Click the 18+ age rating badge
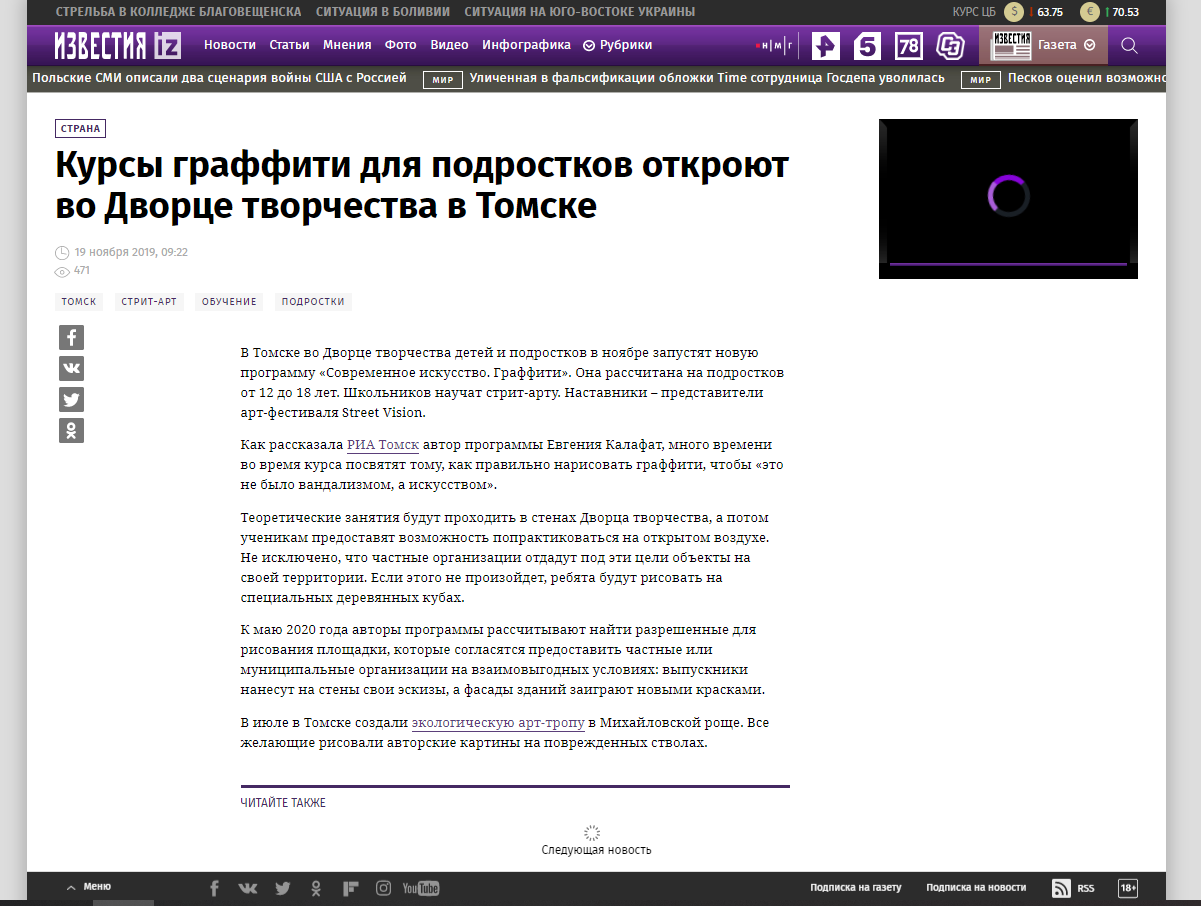The image size is (1201, 906). (1128, 888)
